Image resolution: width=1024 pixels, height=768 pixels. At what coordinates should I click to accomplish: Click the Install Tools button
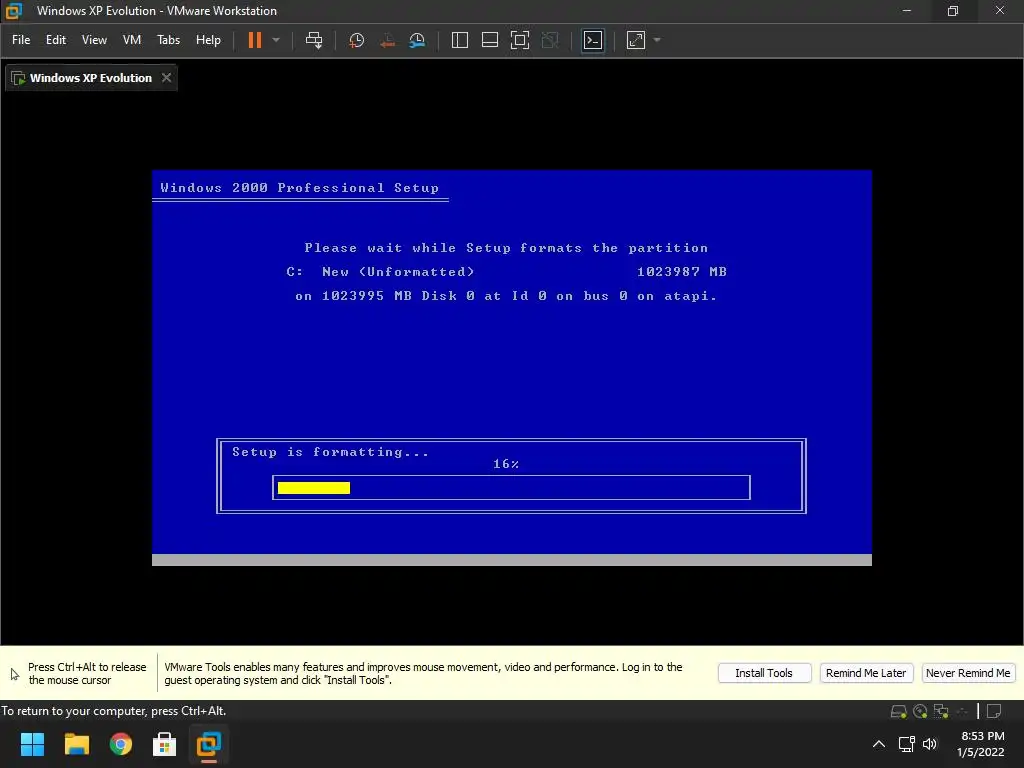click(764, 673)
